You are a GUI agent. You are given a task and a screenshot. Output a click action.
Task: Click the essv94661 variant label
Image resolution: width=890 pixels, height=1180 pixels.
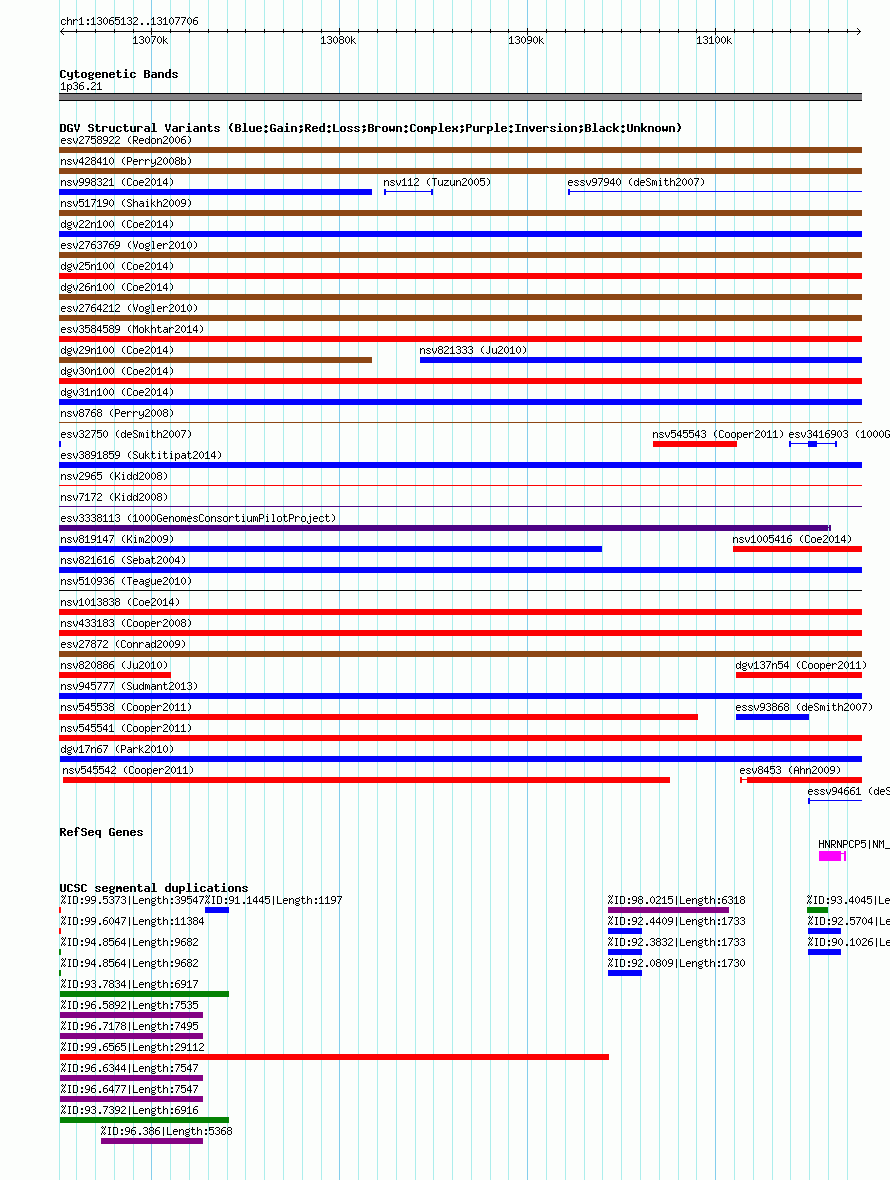[x=849, y=793]
